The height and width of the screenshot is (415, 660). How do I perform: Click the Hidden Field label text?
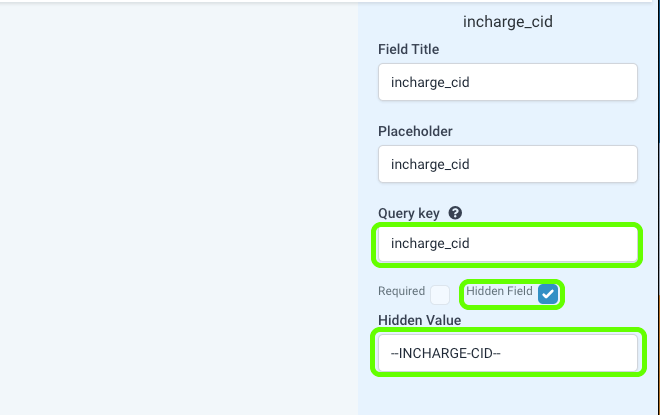499,291
